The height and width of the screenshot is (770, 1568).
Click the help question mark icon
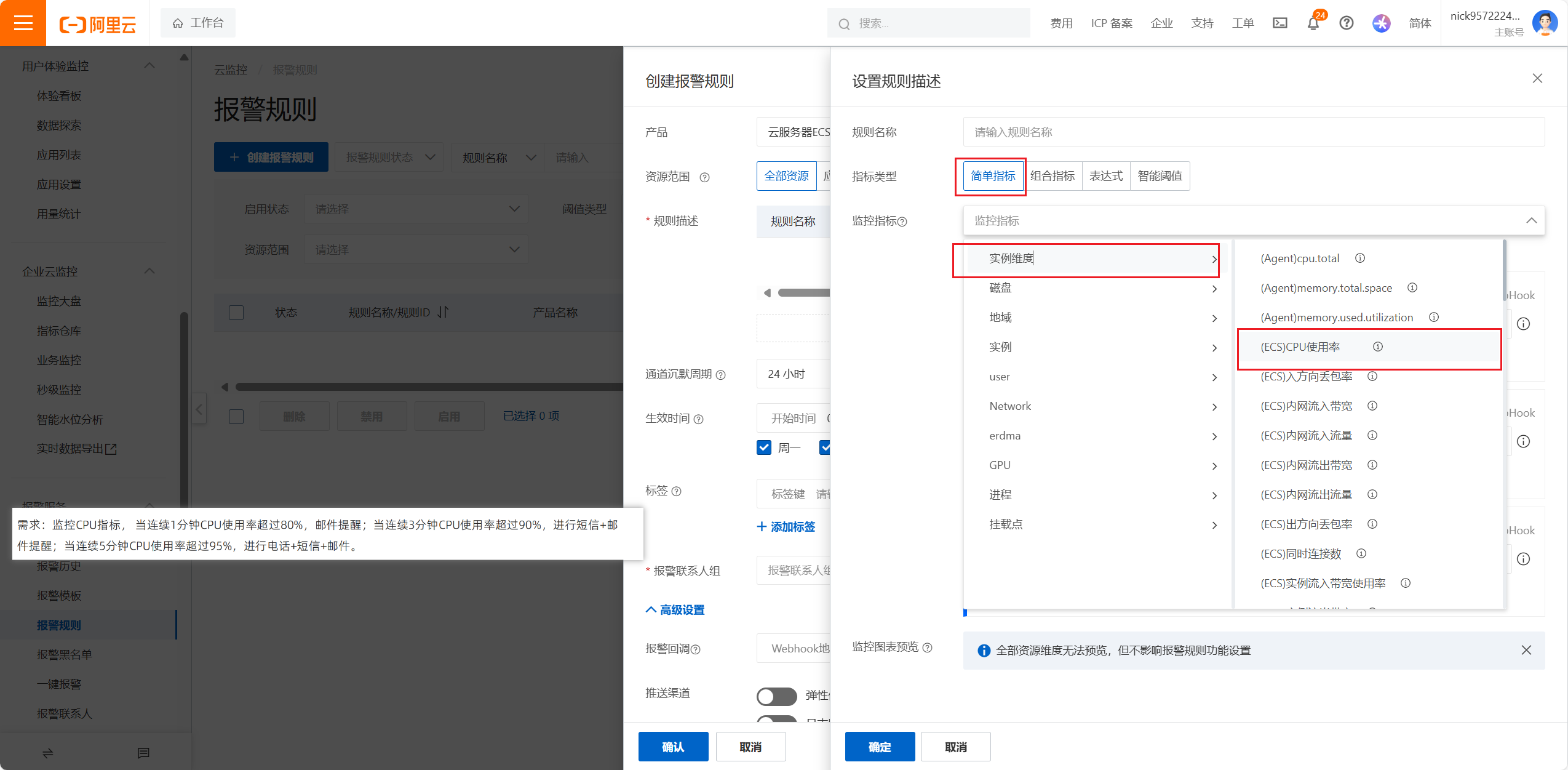point(1346,23)
